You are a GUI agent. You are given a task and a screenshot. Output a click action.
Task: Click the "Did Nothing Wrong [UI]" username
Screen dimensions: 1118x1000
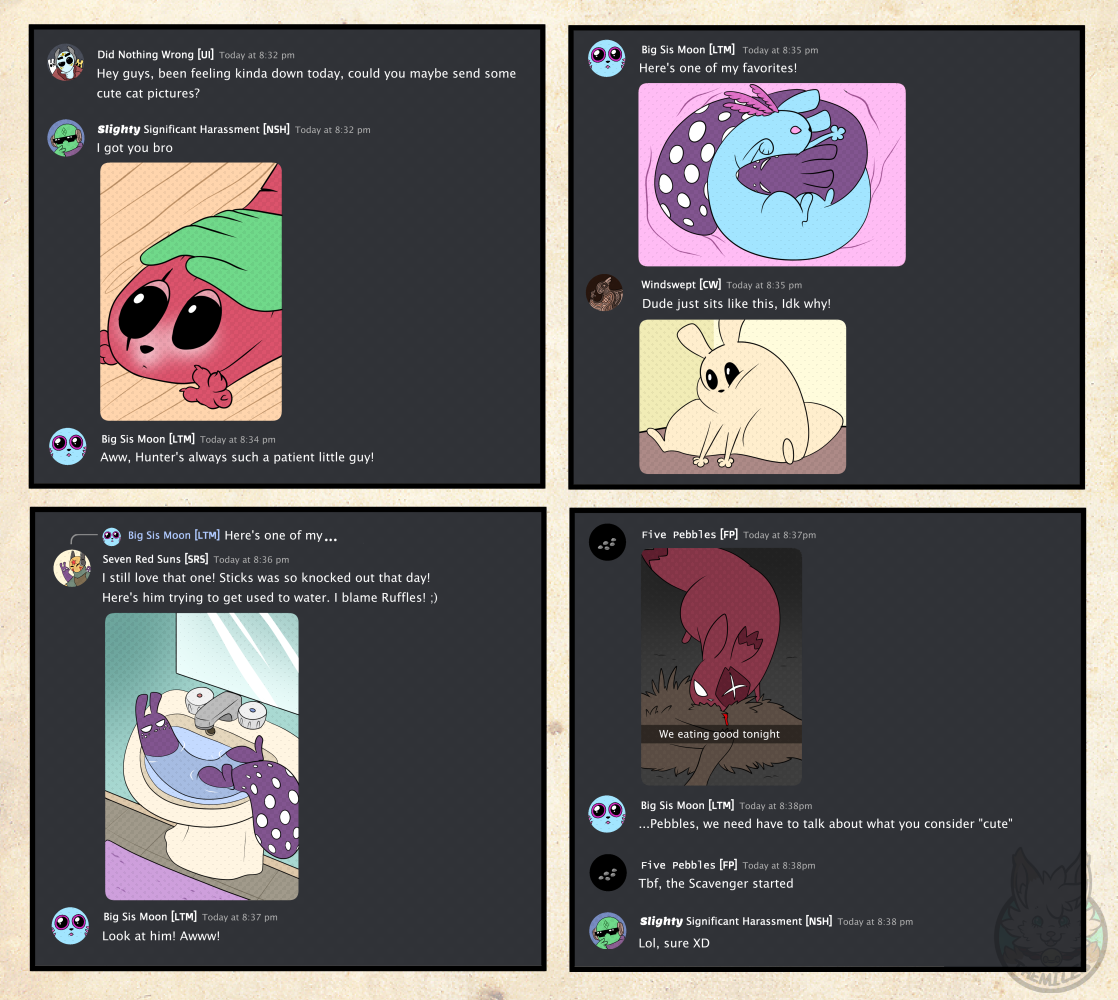pyautogui.click(x=155, y=54)
